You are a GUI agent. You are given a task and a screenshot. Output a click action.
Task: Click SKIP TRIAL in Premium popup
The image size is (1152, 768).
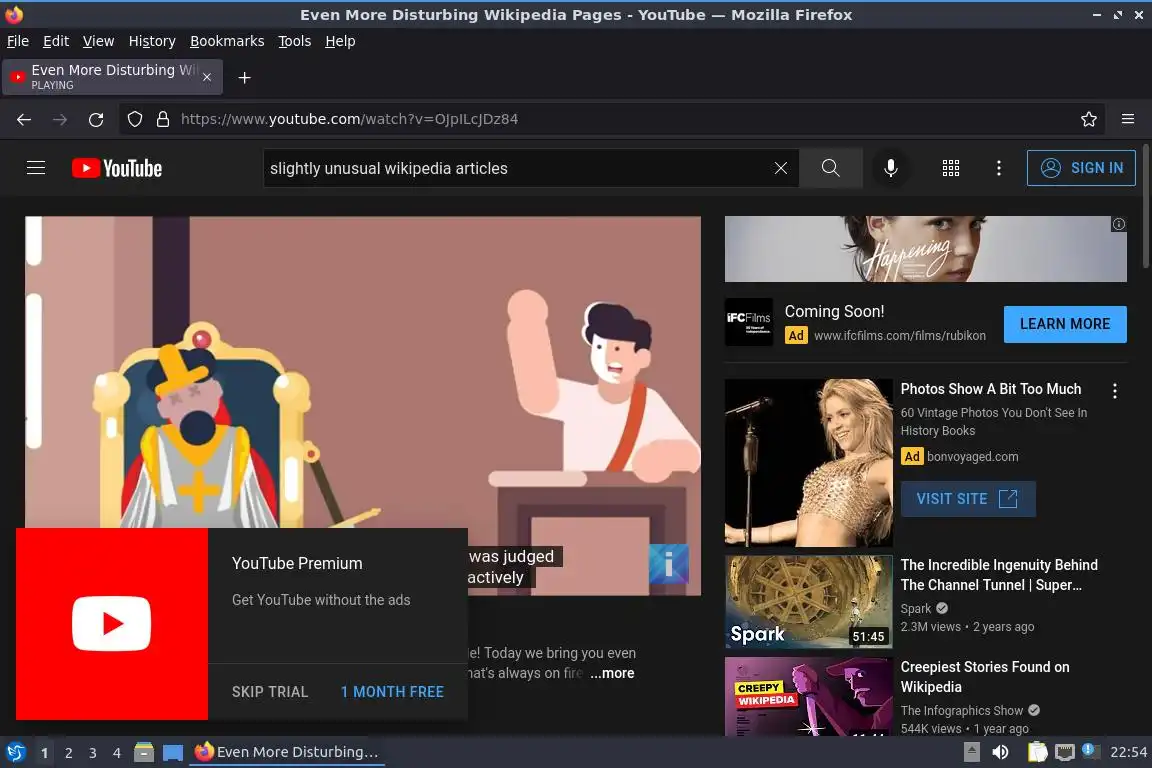270,692
